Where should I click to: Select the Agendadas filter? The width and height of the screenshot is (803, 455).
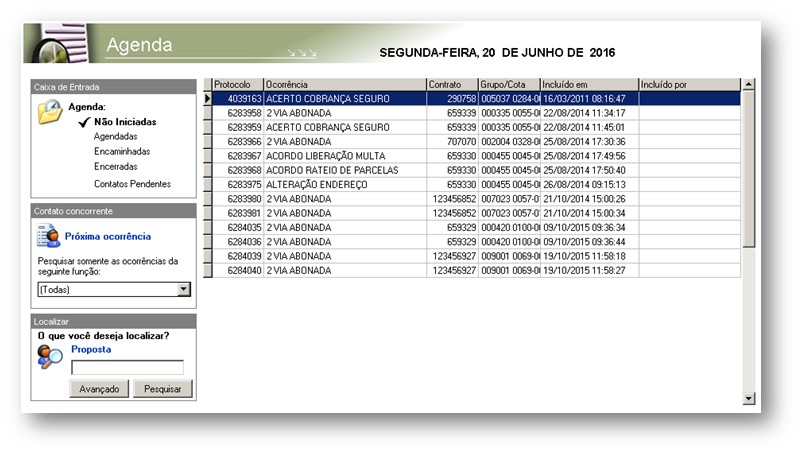(x=115, y=136)
